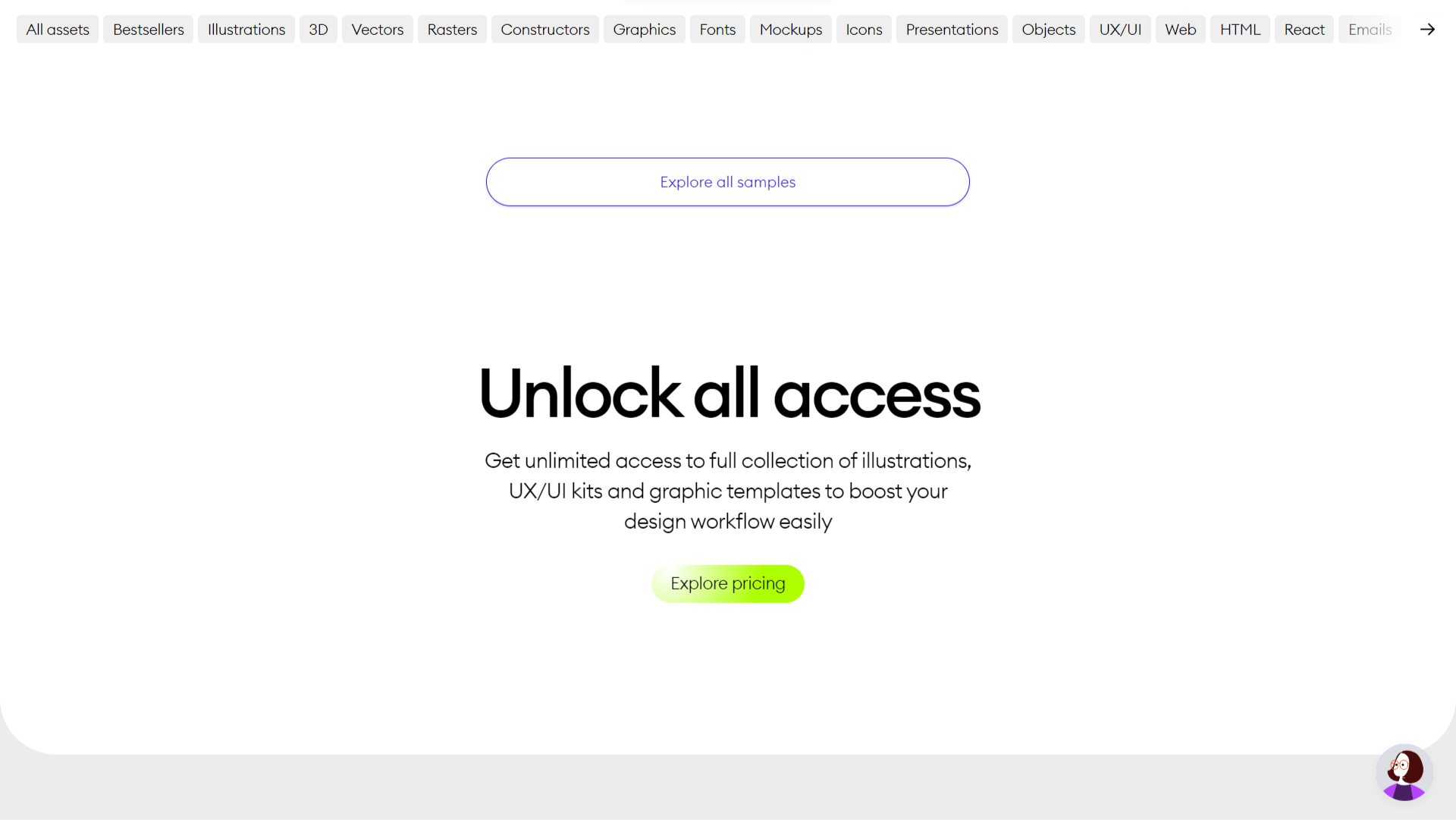This screenshot has width=1456, height=820.
Task: Select the Rasters category
Action: coord(452,30)
